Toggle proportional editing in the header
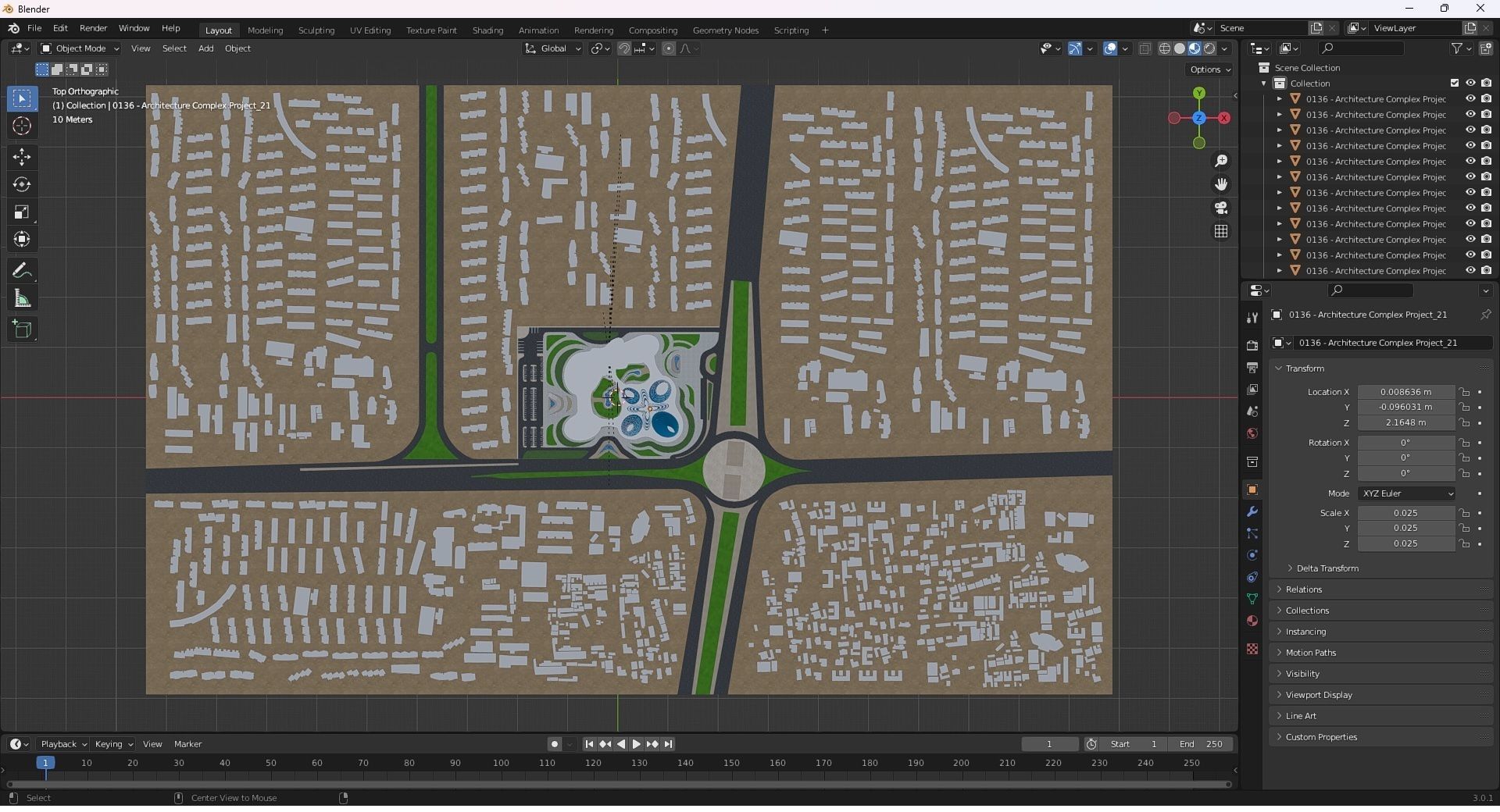This screenshot has height=812, width=1500. point(669,48)
